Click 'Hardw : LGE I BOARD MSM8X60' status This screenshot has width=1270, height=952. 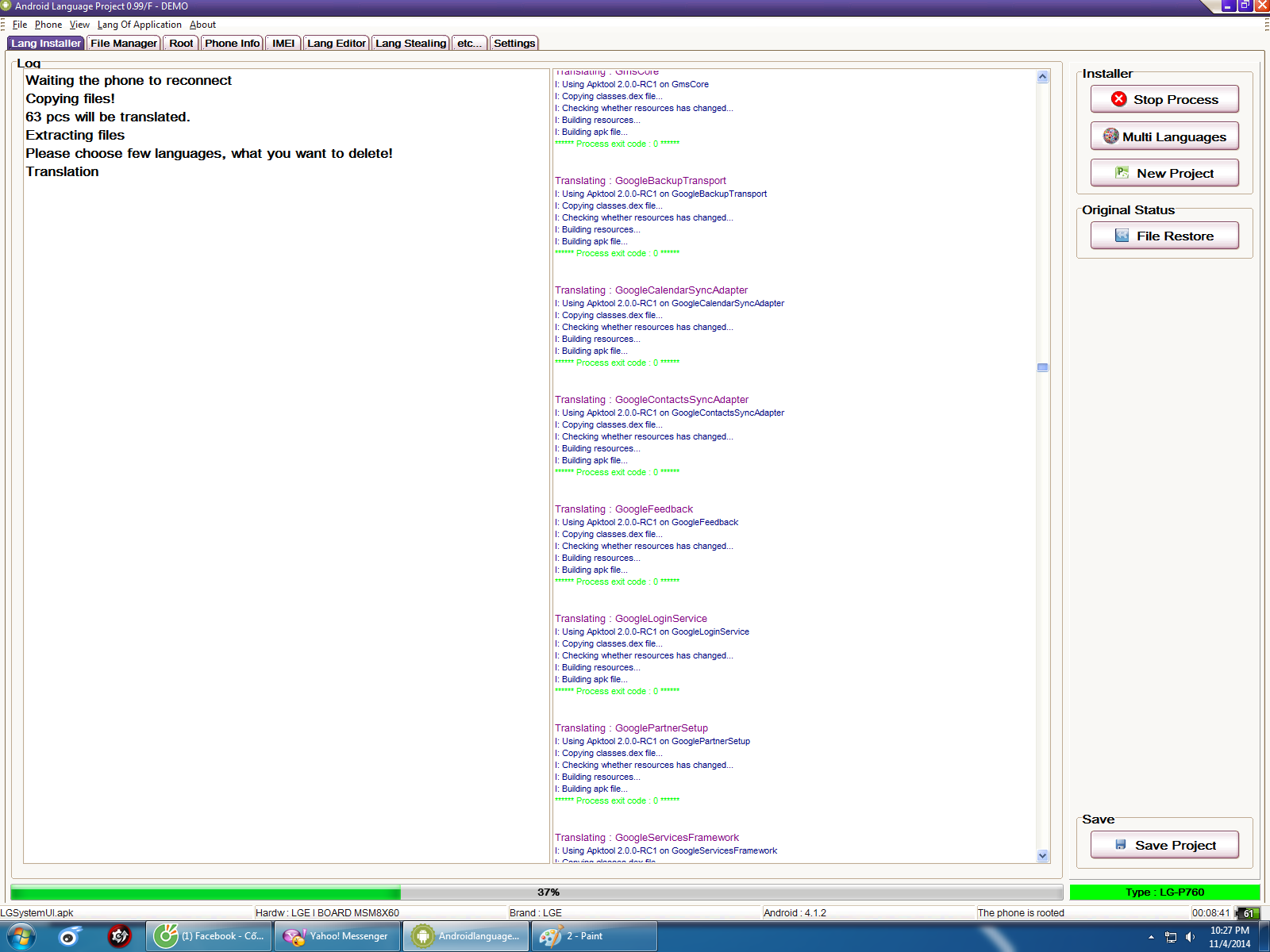(327, 913)
